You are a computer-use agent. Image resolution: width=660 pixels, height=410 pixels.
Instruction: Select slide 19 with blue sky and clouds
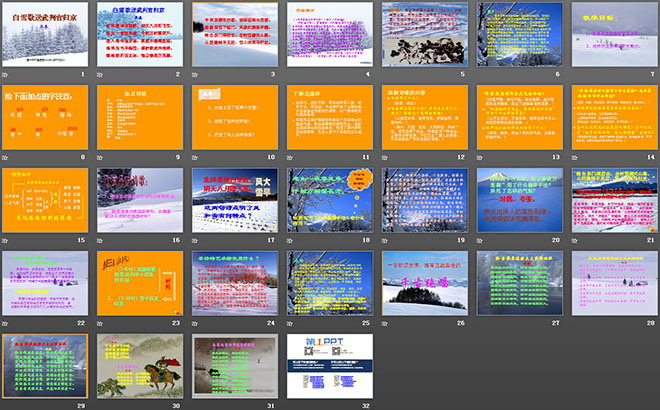421,200
